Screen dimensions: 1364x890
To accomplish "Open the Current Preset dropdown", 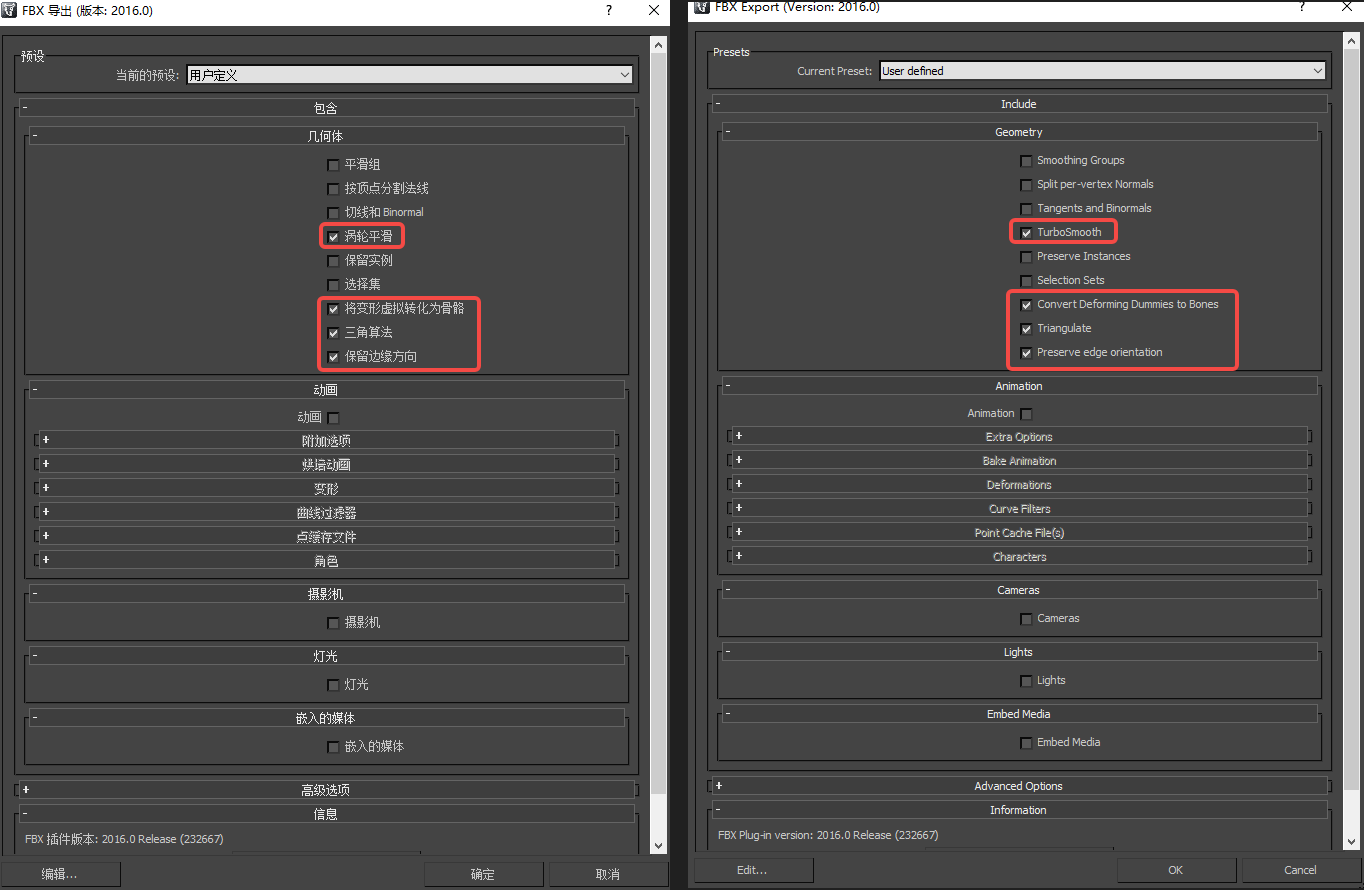I will (1102, 71).
